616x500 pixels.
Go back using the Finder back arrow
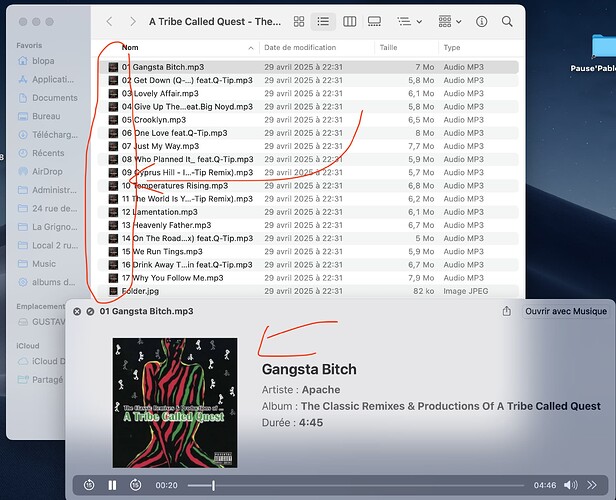pyautogui.click(x=110, y=22)
